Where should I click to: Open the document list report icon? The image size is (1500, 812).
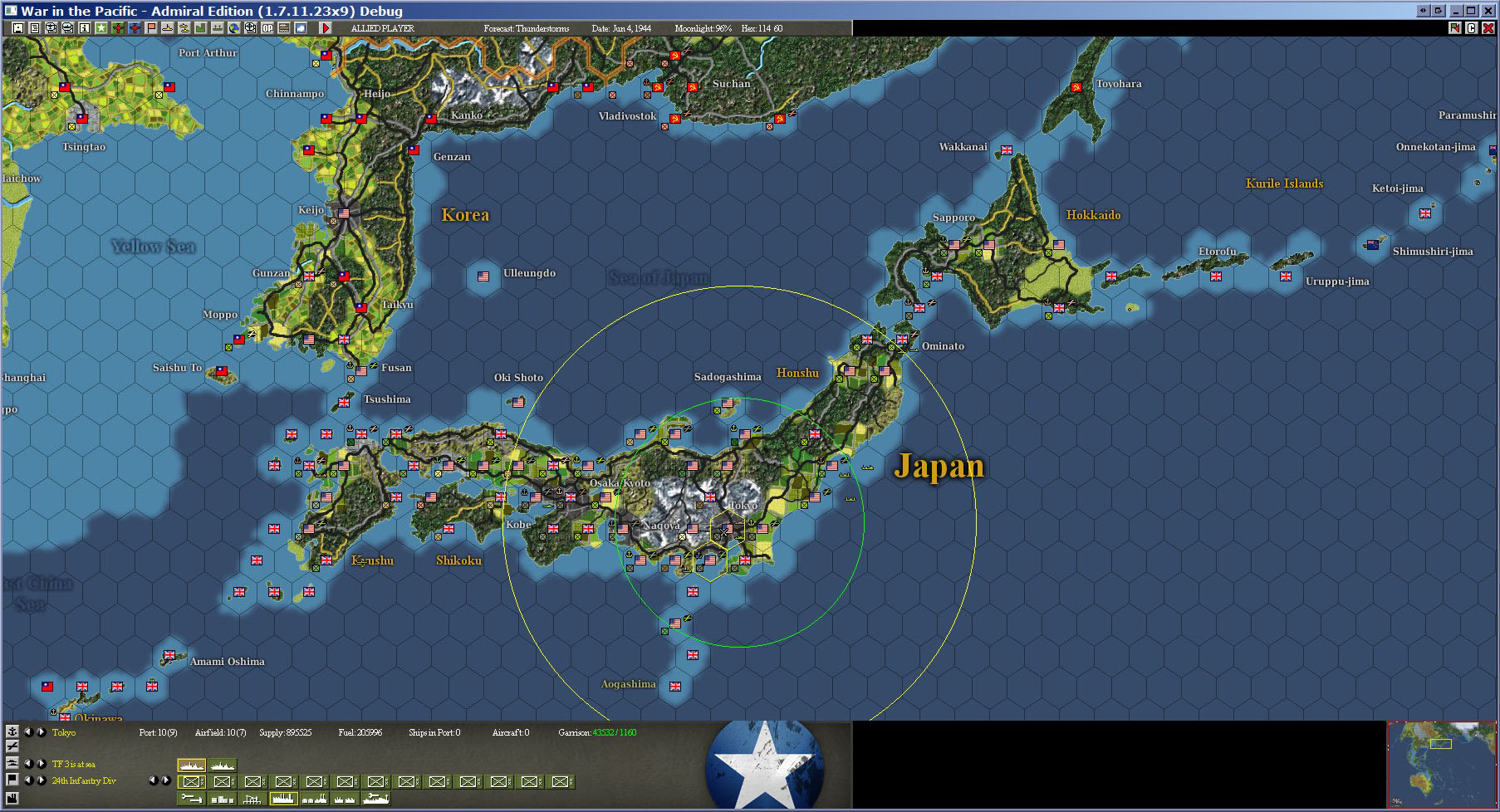click(x=35, y=28)
